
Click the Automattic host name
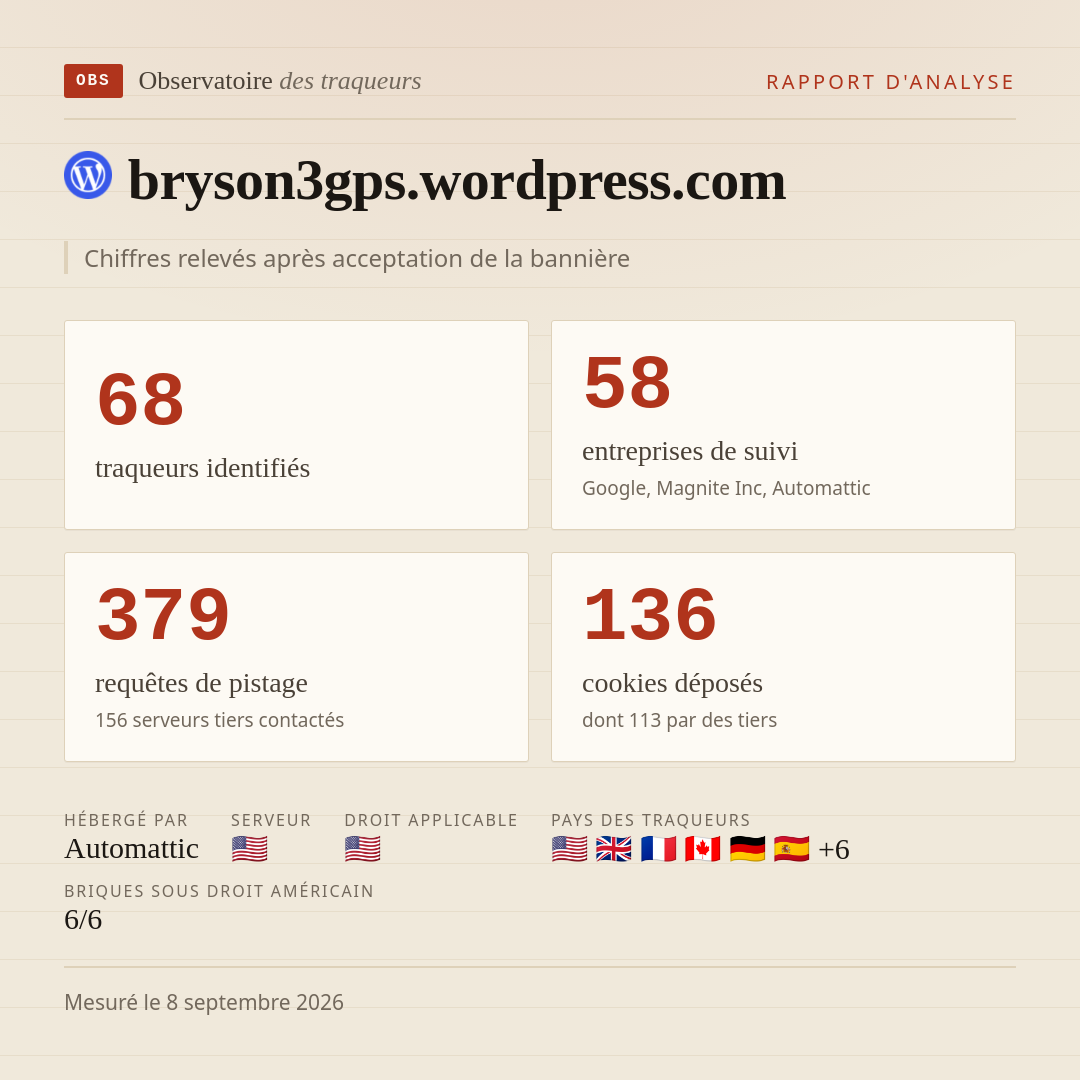pyautogui.click(x=132, y=849)
